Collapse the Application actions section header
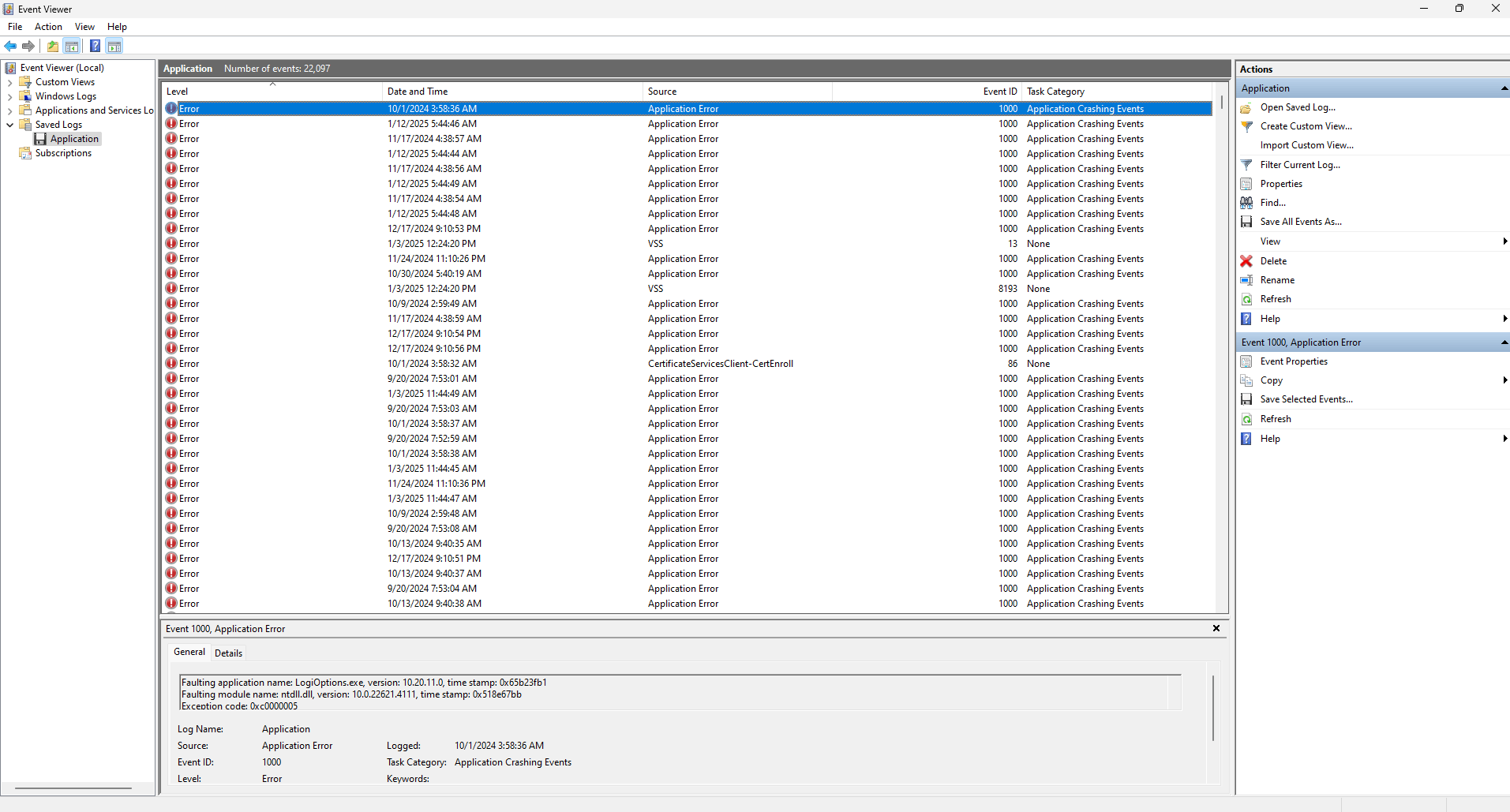This screenshot has height=812, width=1510. 1504,88
